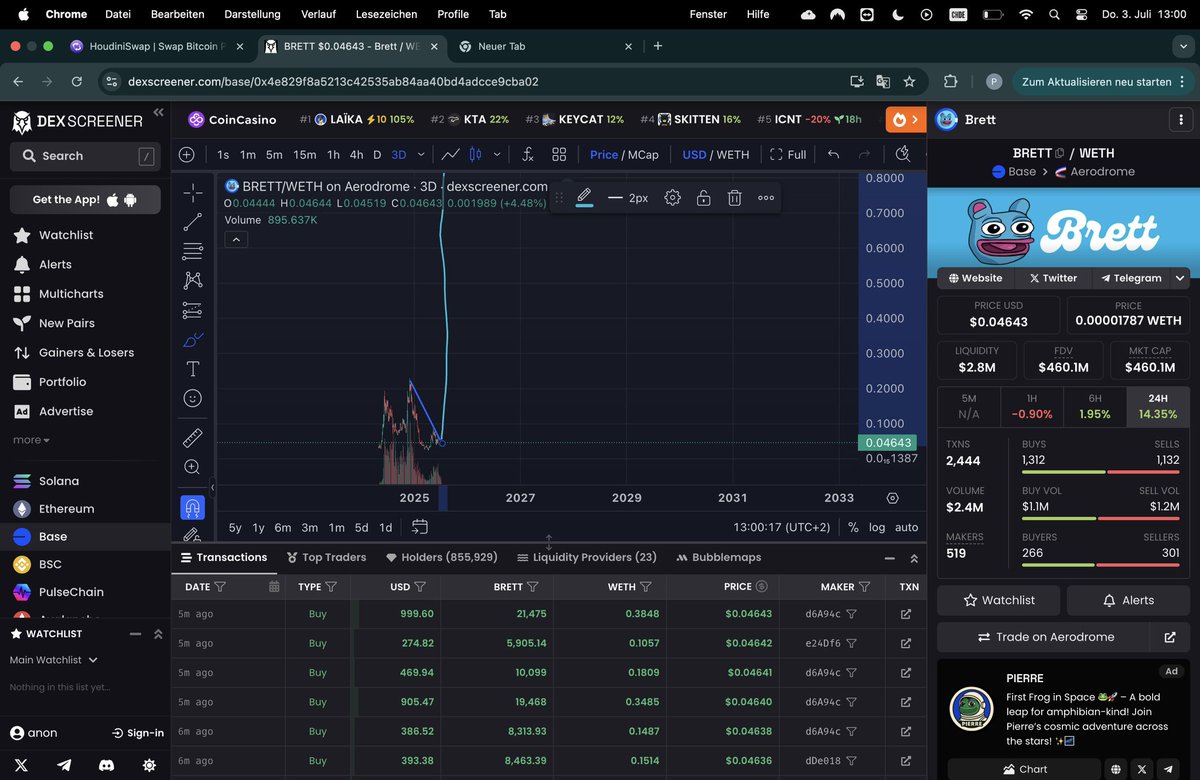Open drawing line color pencil tool
Screen dimensions: 1200x780
pyautogui.click(x=585, y=197)
